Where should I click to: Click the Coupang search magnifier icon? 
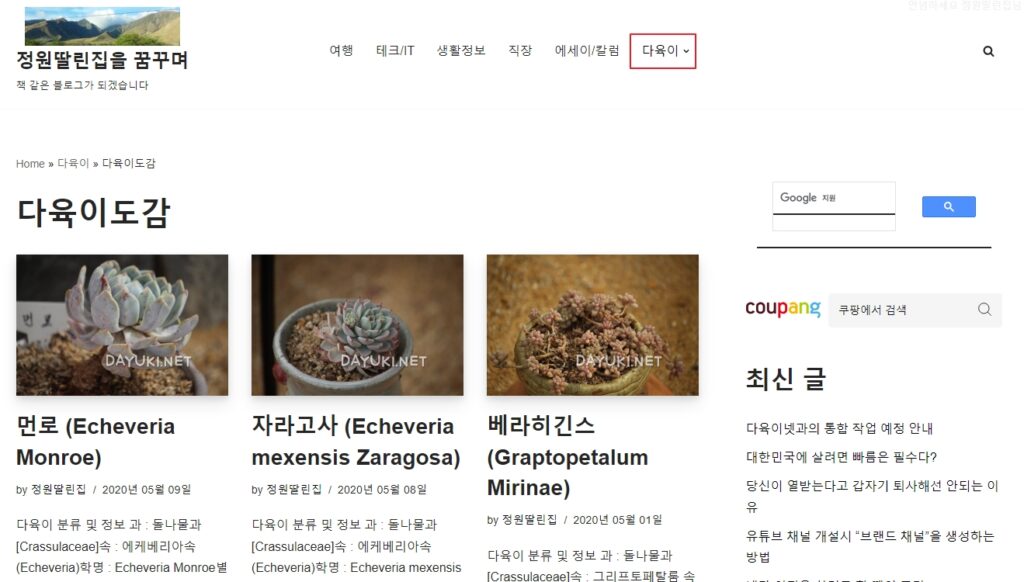point(984,309)
